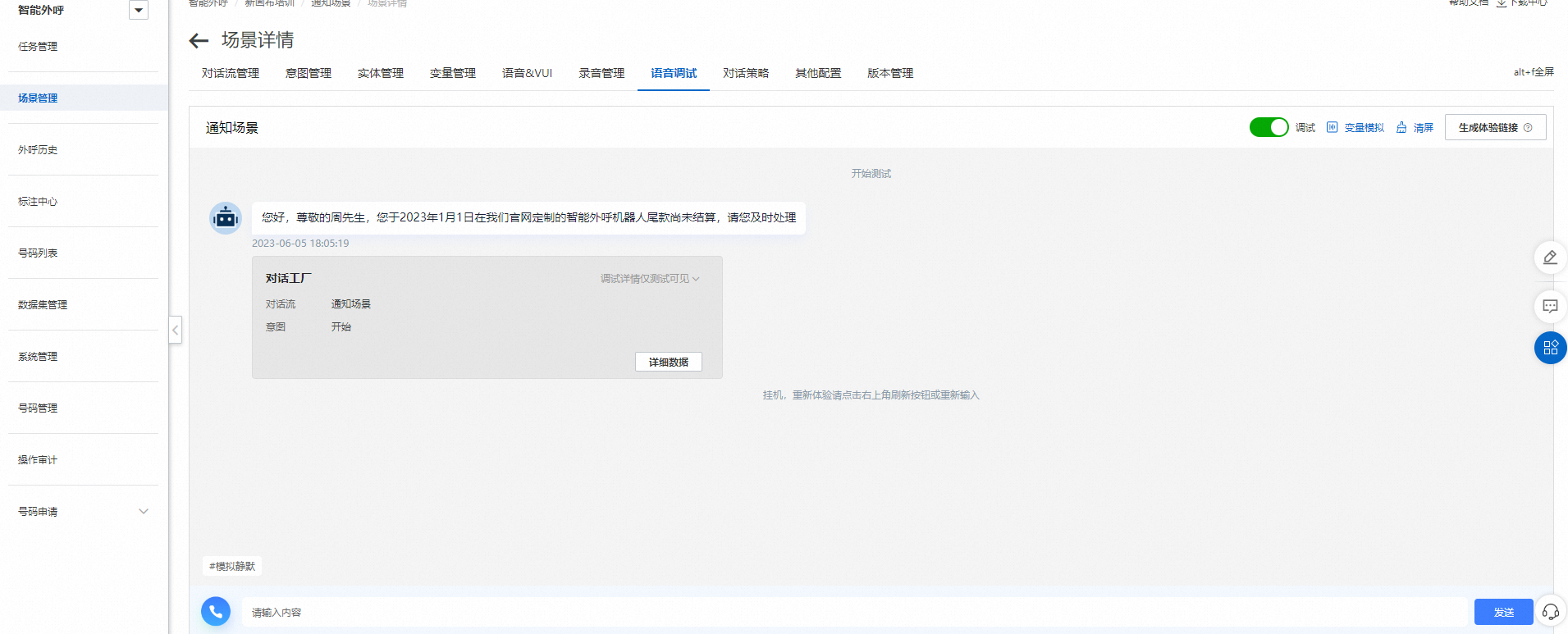Click the bot greeting message bubble
The width and height of the screenshot is (1568, 634).
pos(528,217)
